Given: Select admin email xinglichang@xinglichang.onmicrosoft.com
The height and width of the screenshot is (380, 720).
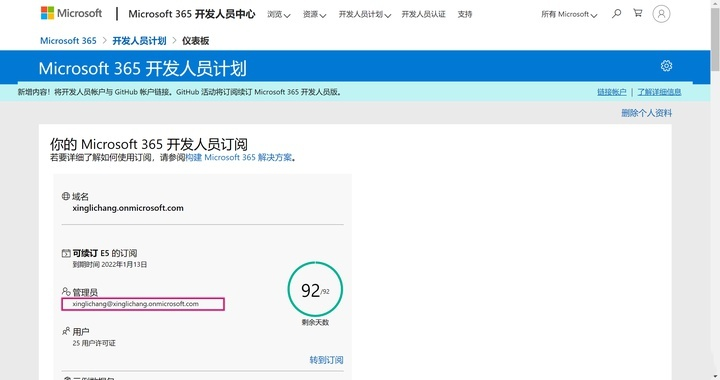Looking at the screenshot, I should click(x=135, y=304).
